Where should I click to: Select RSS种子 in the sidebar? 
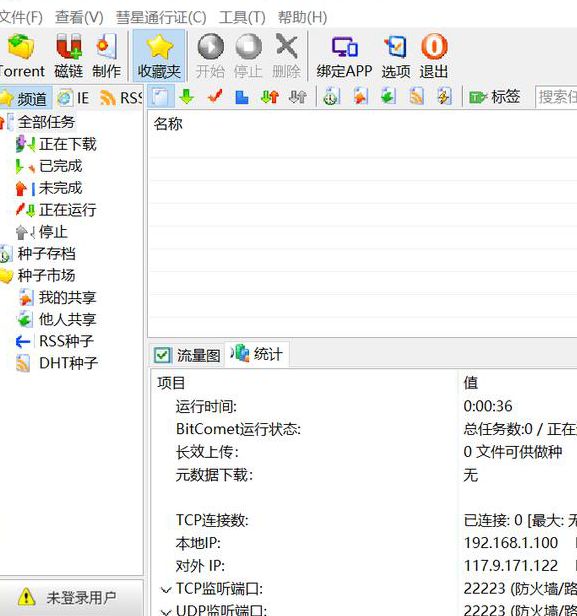(x=66, y=341)
